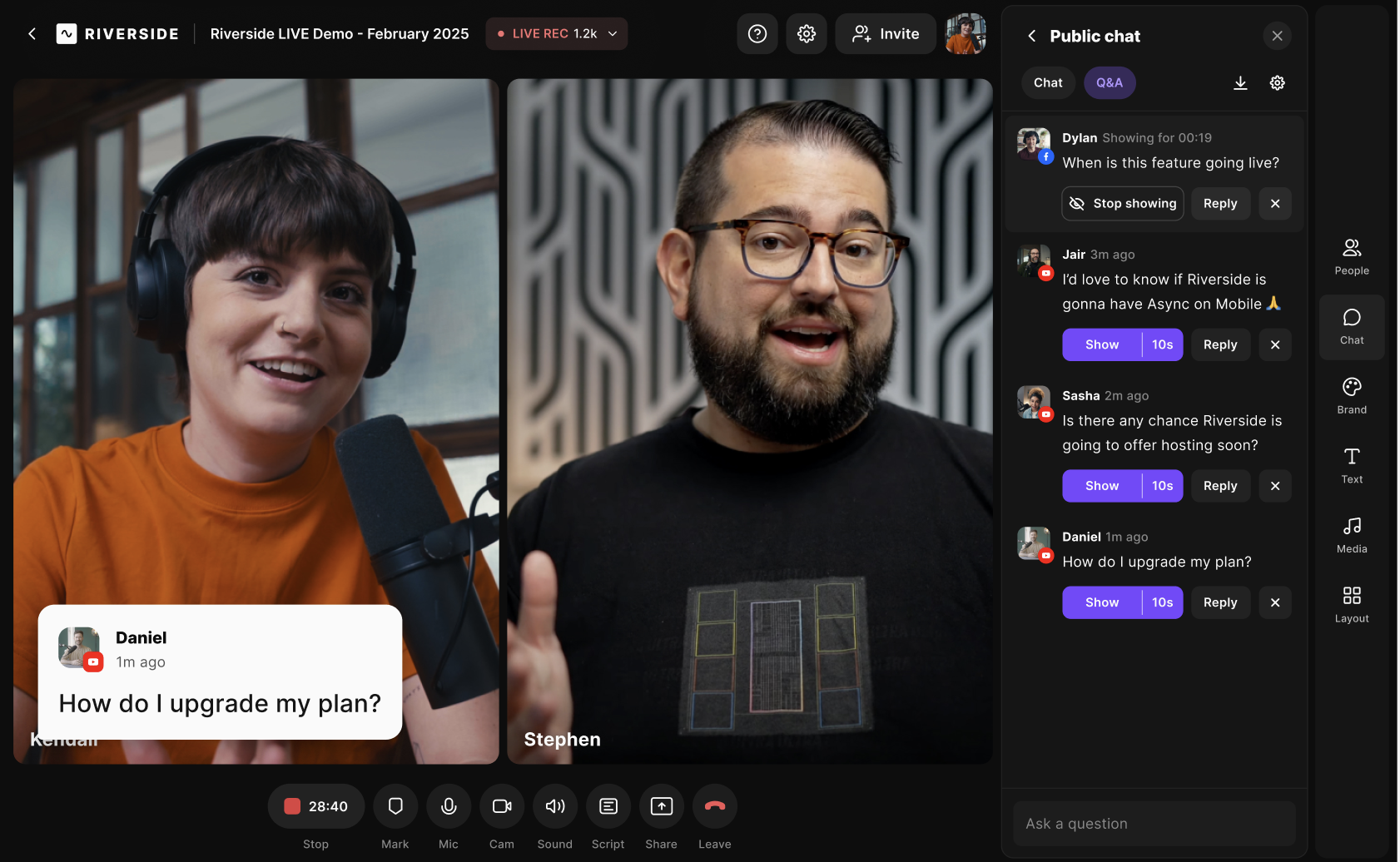Select the Q&A tab
Image resolution: width=1400 pixels, height=862 pixels.
click(1109, 82)
